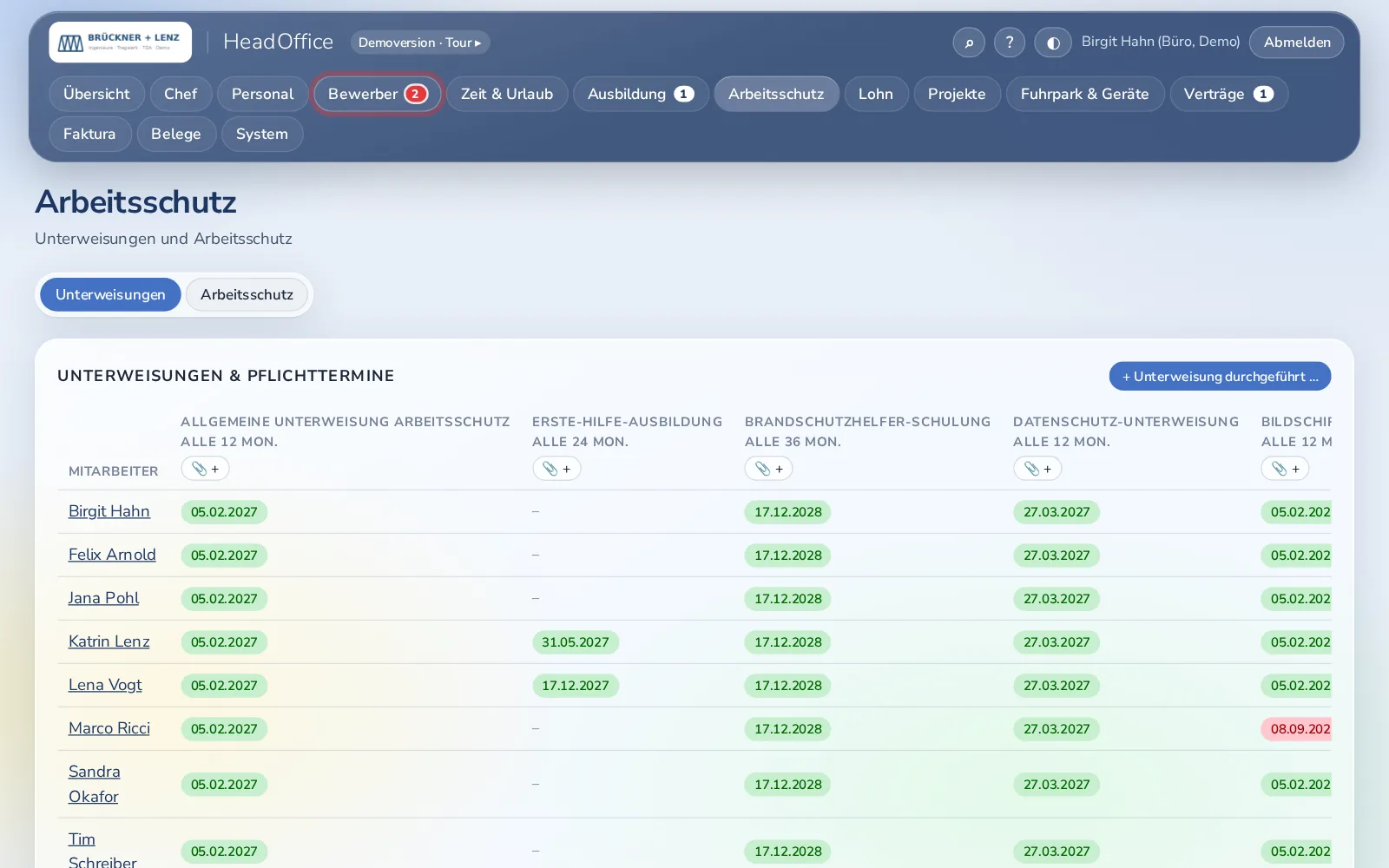Open Jana Pohl employee link

tap(103, 598)
